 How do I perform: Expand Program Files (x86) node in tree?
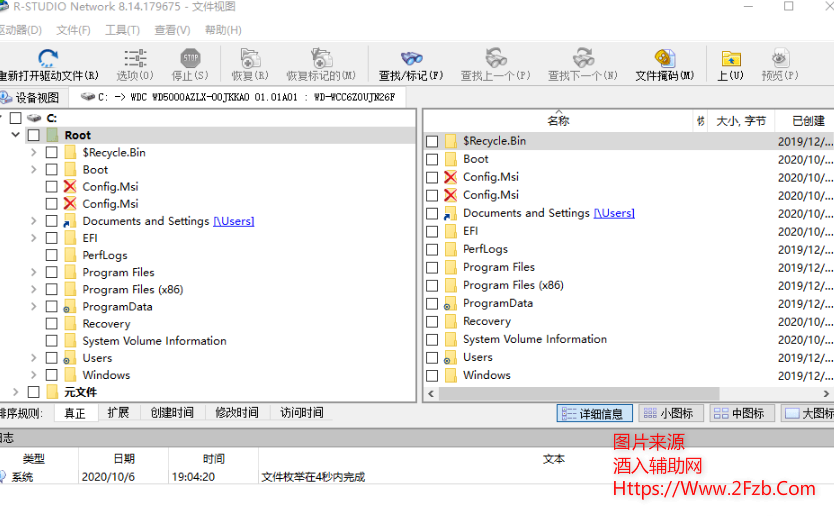(x=34, y=289)
